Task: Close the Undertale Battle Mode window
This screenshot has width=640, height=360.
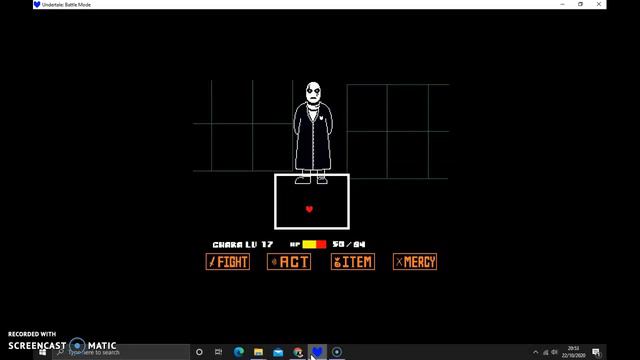Action: [x=598, y=4]
